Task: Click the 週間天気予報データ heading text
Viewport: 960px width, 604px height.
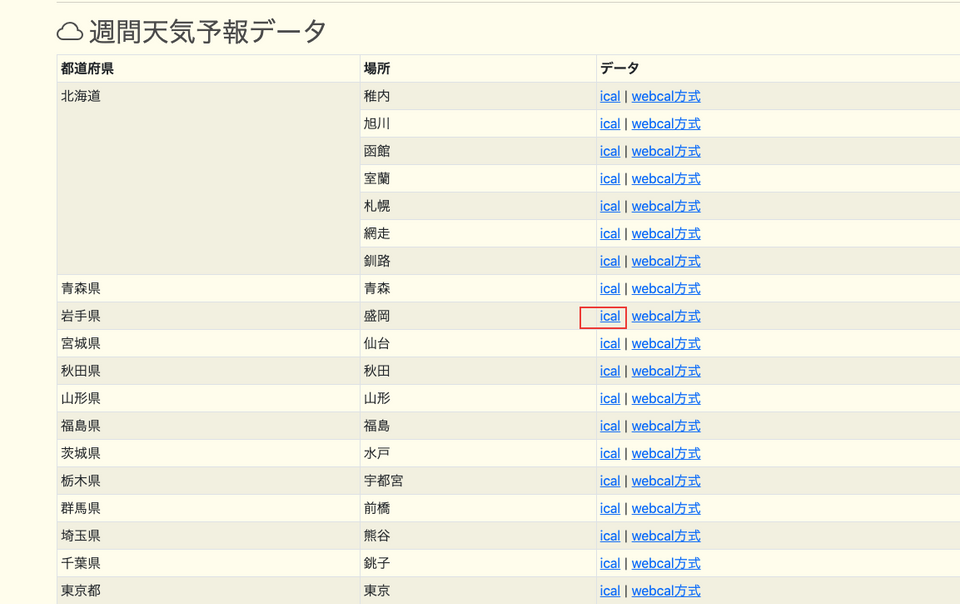Action: [x=208, y=31]
